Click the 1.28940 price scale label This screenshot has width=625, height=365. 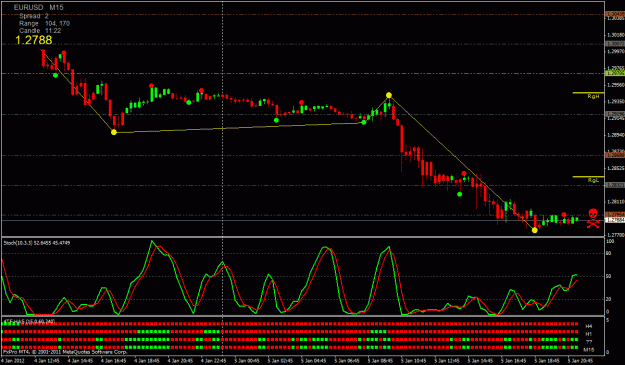point(615,135)
